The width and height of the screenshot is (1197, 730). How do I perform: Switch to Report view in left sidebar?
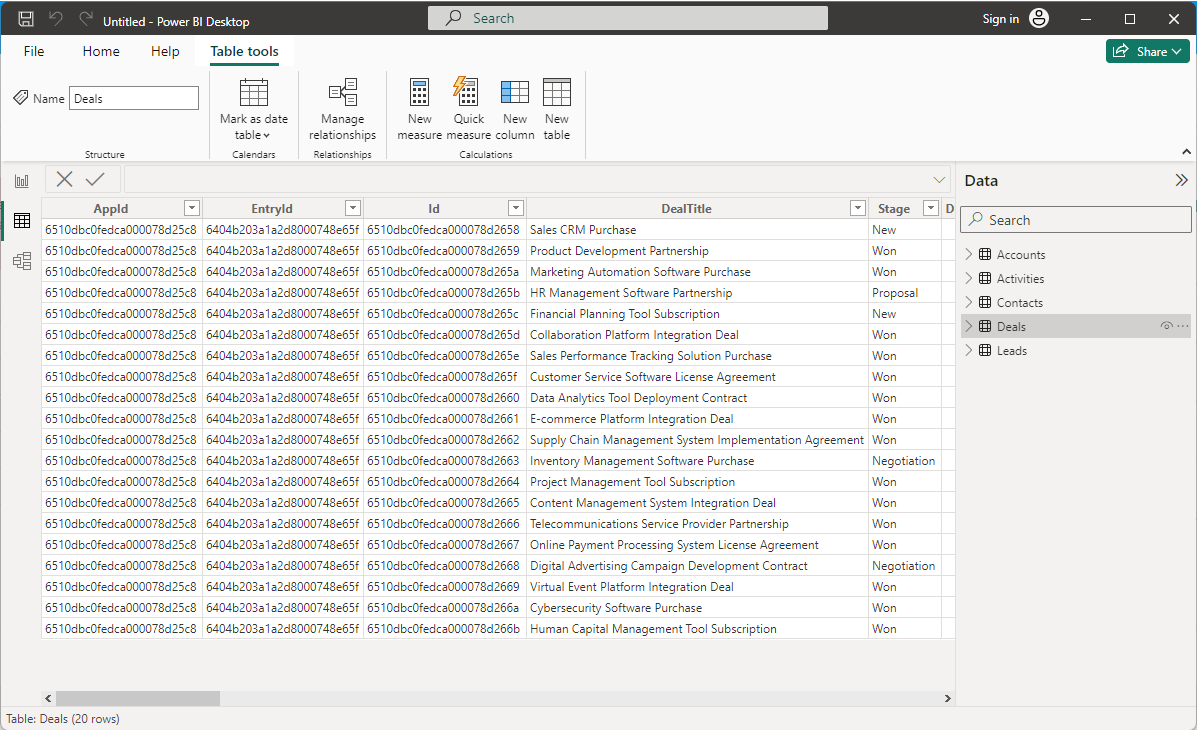pyautogui.click(x=21, y=181)
